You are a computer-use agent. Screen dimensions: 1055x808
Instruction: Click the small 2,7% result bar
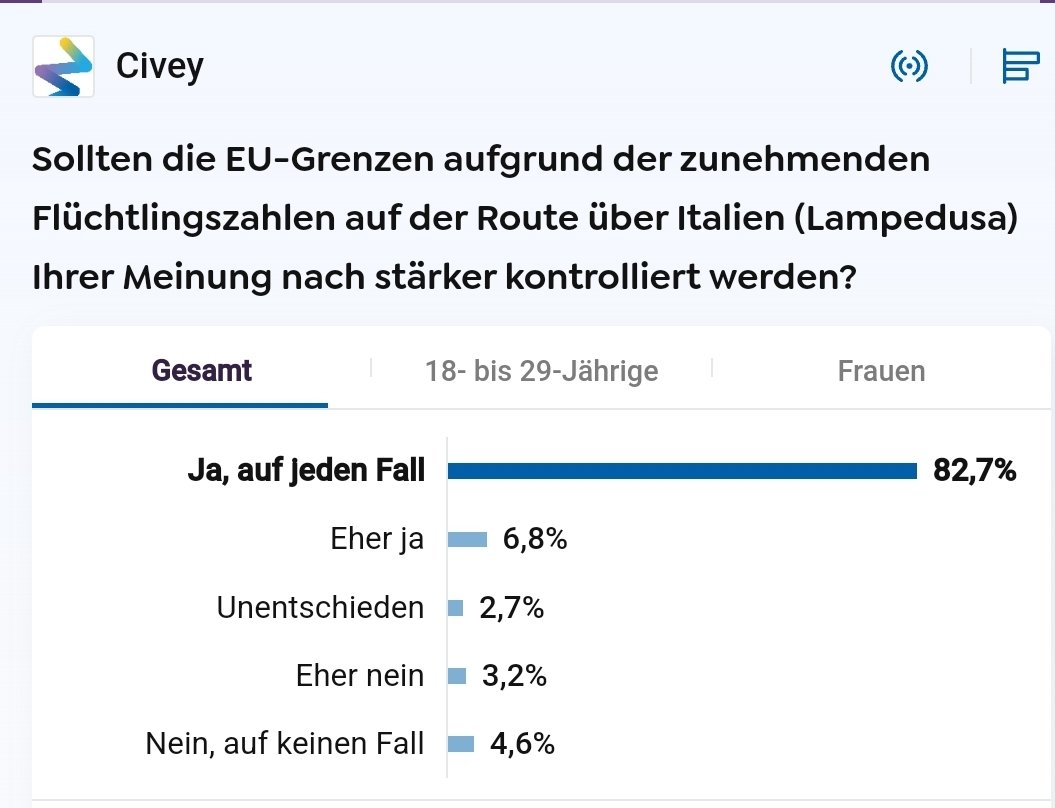456,608
